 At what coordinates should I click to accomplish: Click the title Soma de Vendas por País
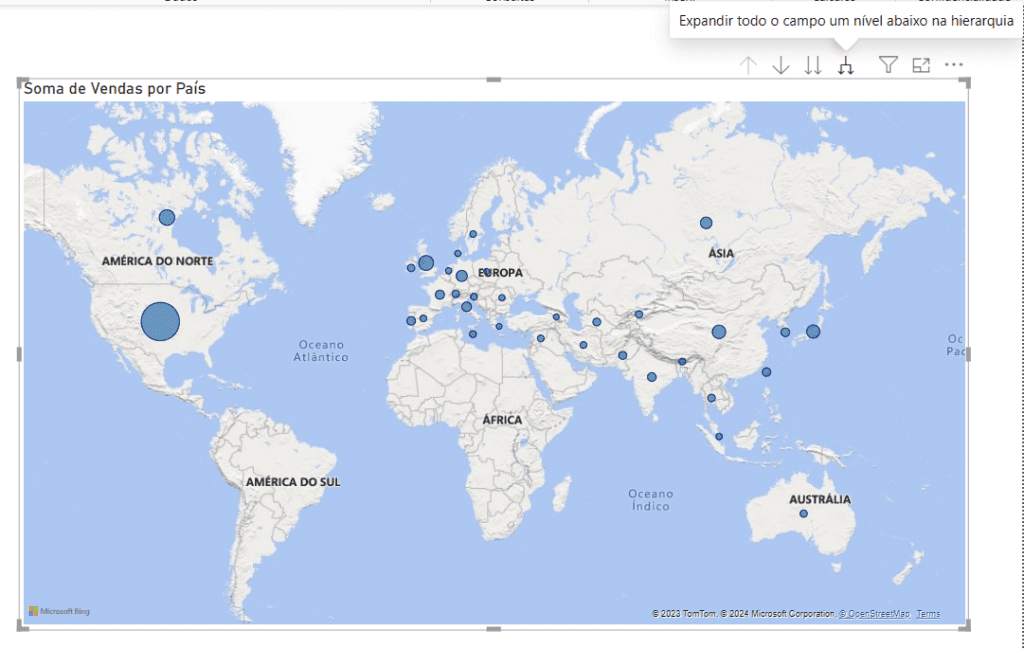click(115, 88)
